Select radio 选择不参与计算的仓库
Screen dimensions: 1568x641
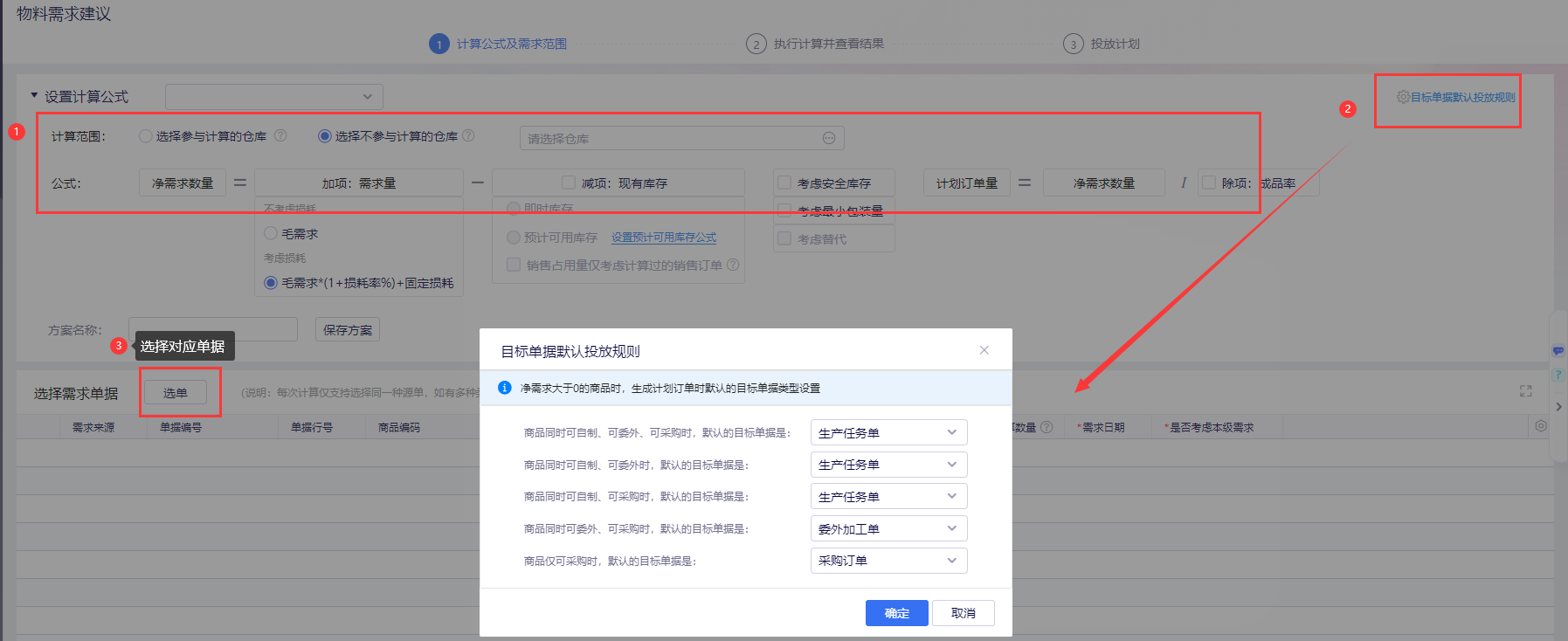tap(325, 136)
